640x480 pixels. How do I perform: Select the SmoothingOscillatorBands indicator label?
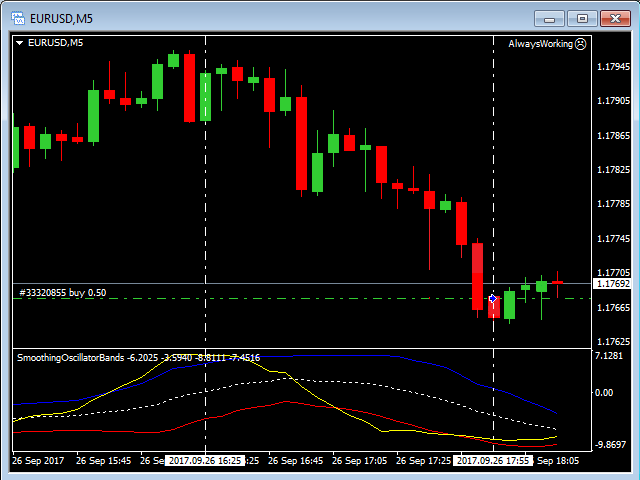70,357
